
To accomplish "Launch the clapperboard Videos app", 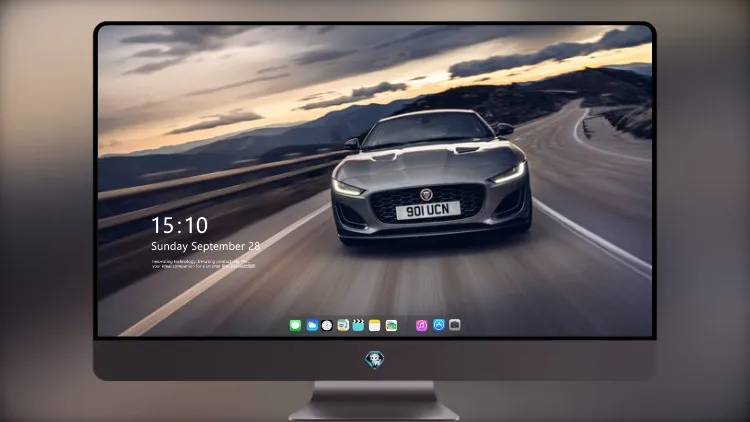I will [x=358, y=325].
